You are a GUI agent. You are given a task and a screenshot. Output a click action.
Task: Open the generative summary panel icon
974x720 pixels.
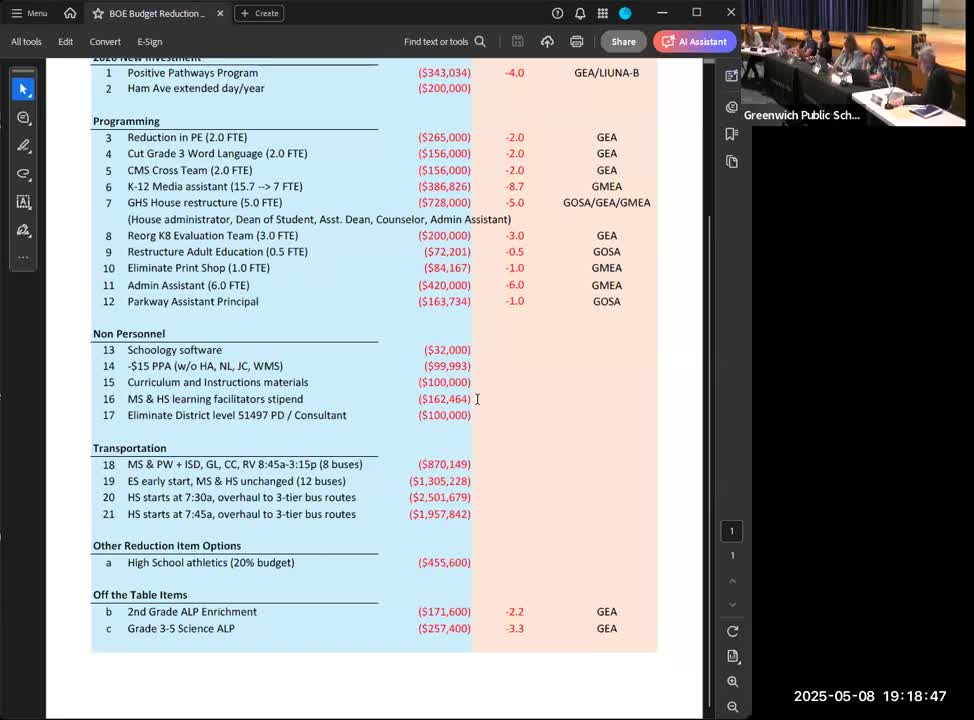point(732,76)
